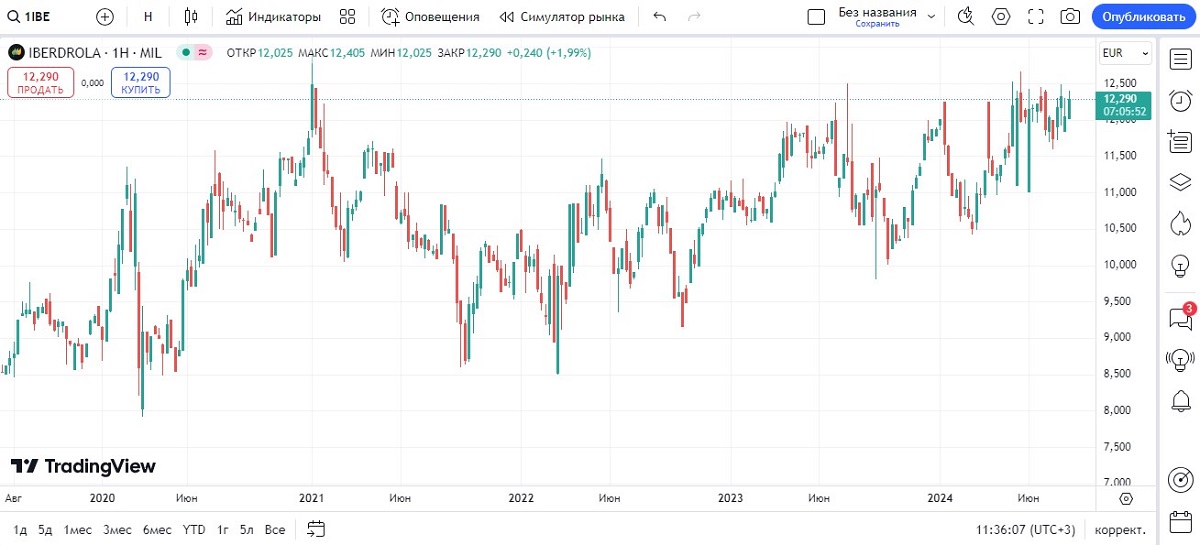Expand the 'Без названия' layout menu arrow
The image size is (1200, 545).
pos(932,17)
